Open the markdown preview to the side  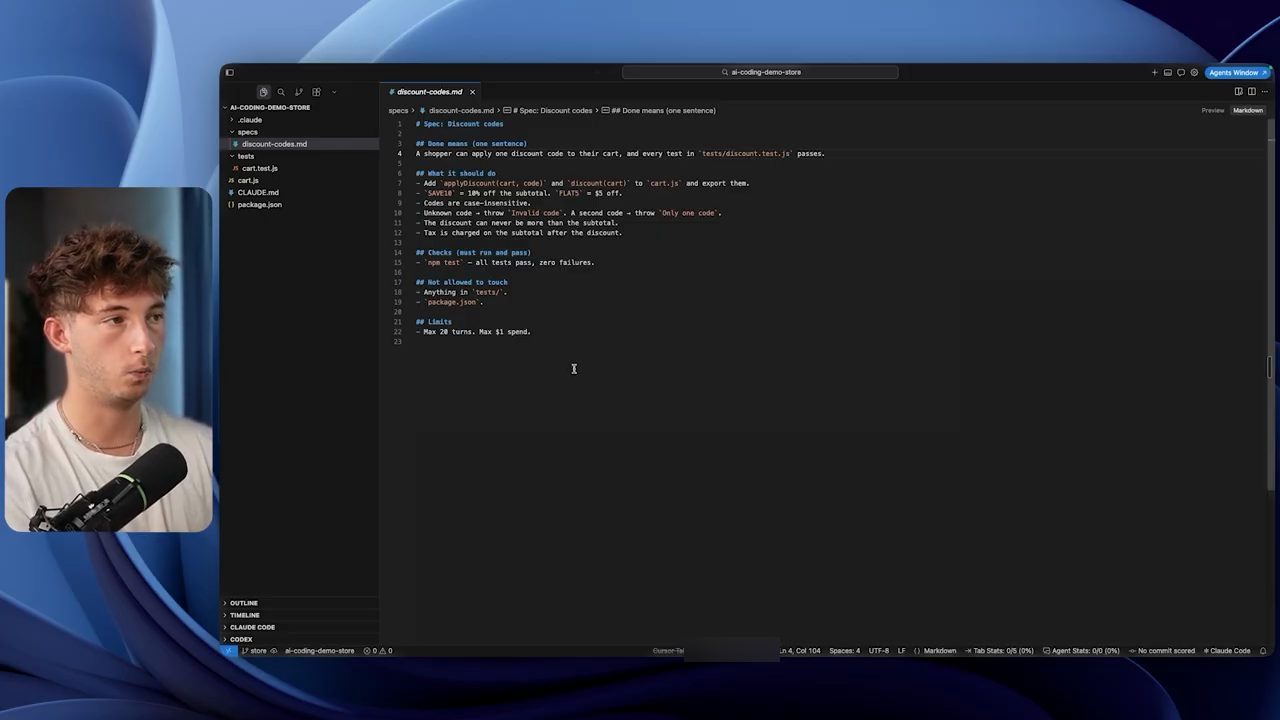[x=1238, y=92]
